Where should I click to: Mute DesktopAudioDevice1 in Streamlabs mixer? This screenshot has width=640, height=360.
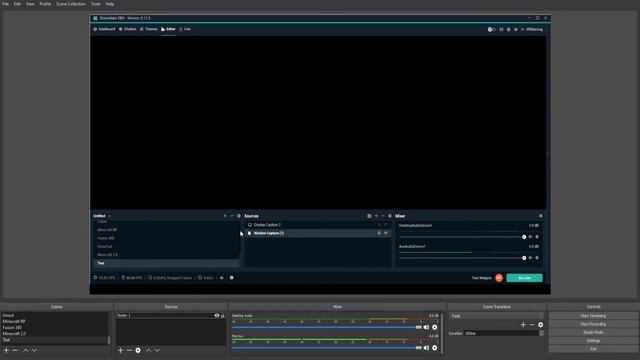coord(531,237)
